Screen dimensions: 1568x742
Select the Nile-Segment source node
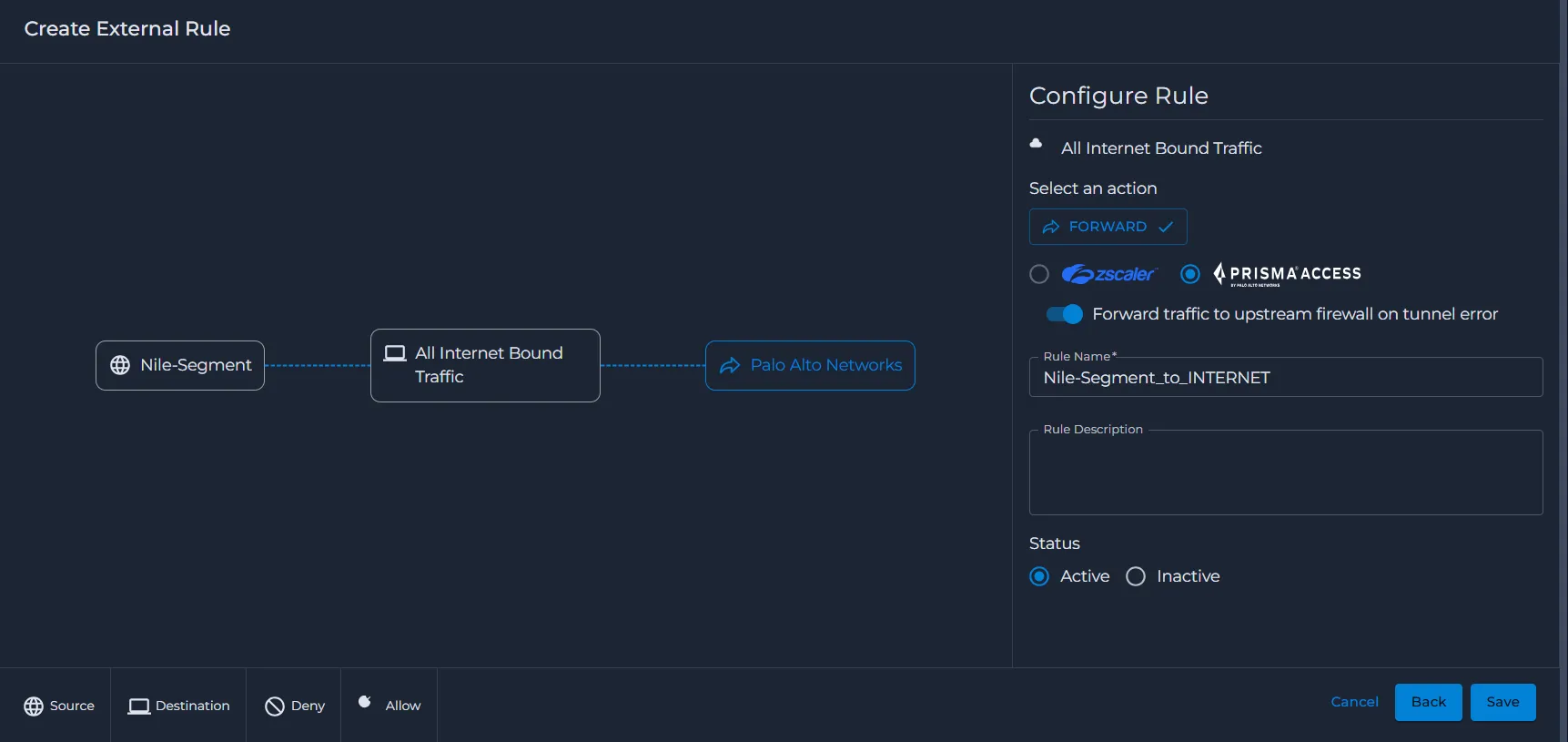[180, 365]
